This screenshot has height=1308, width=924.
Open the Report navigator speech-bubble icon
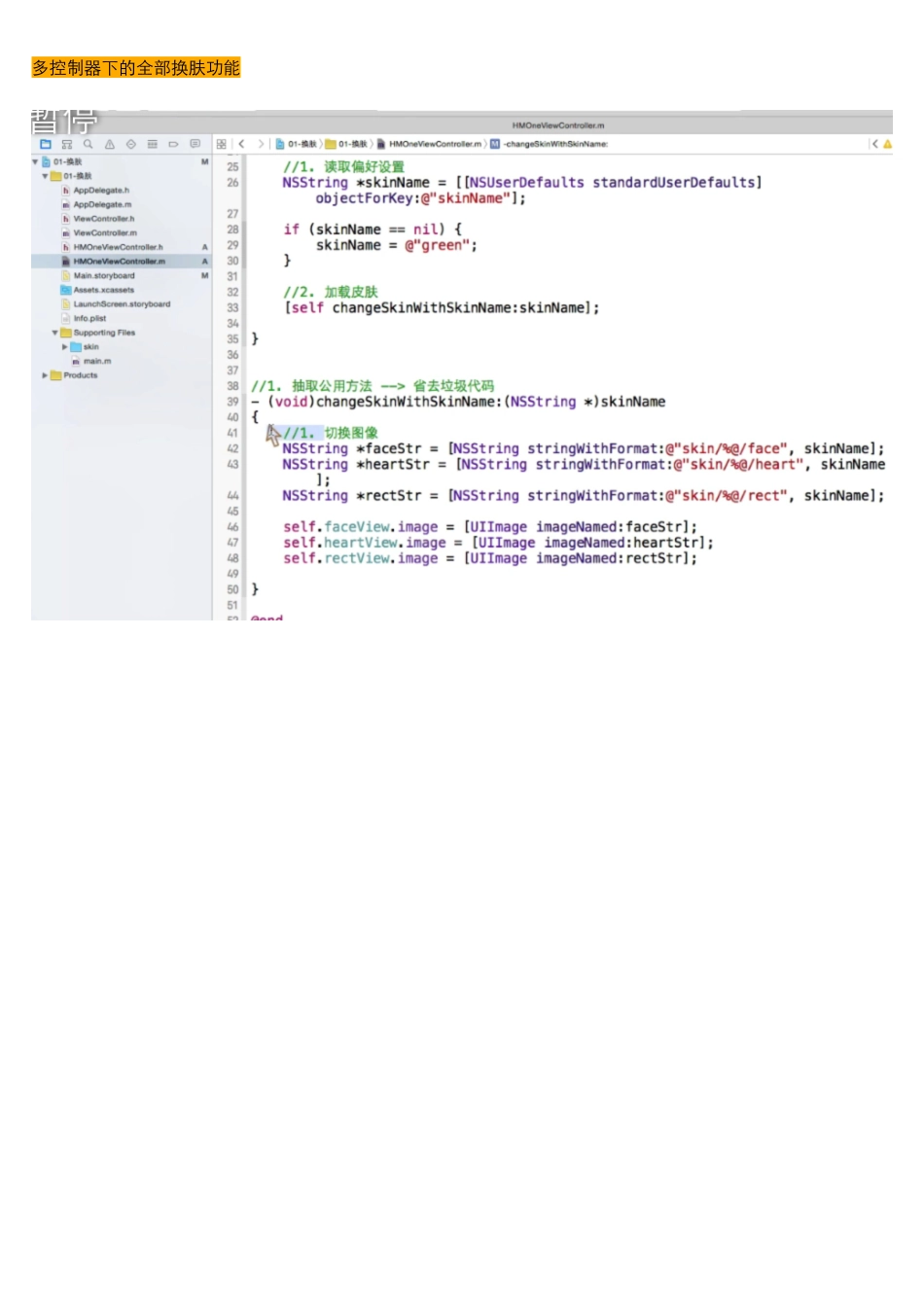[195, 144]
